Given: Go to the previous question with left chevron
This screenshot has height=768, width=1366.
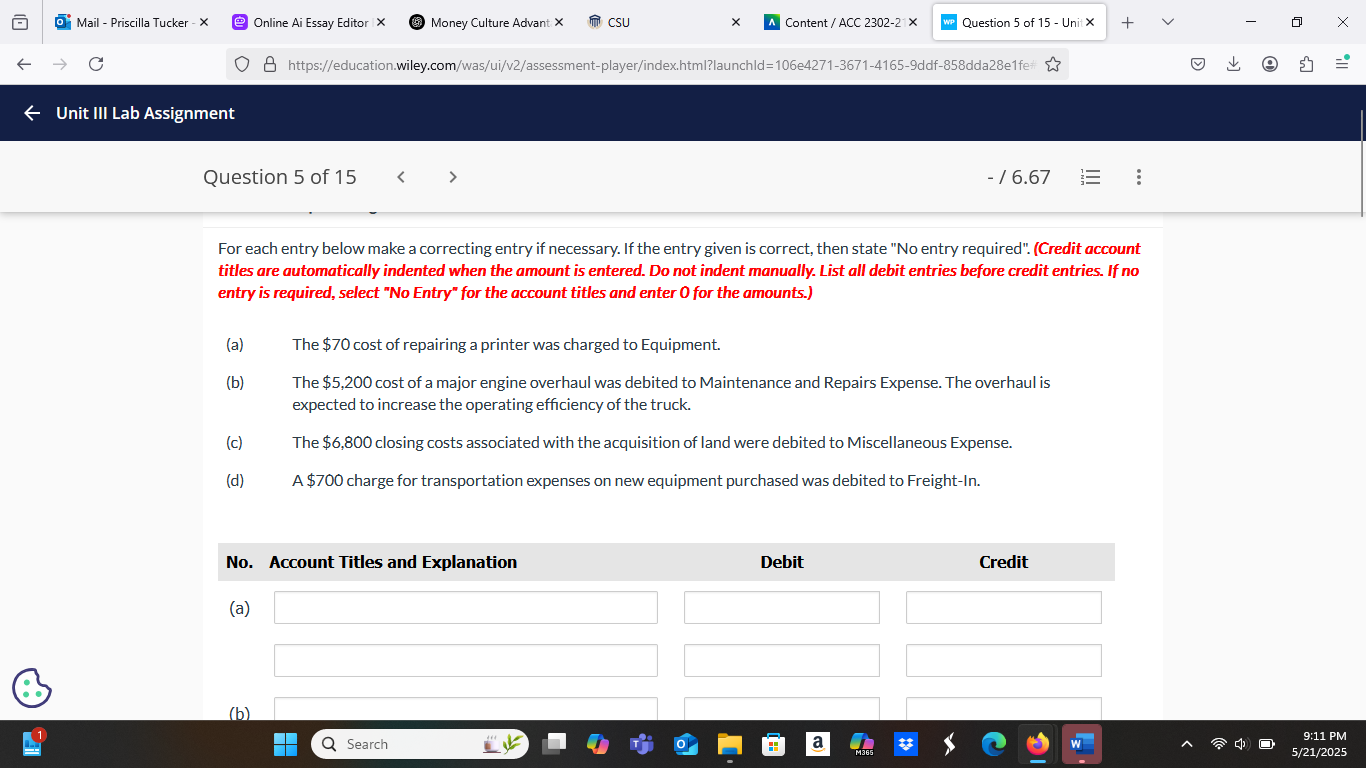Looking at the screenshot, I should click(x=400, y=176).
